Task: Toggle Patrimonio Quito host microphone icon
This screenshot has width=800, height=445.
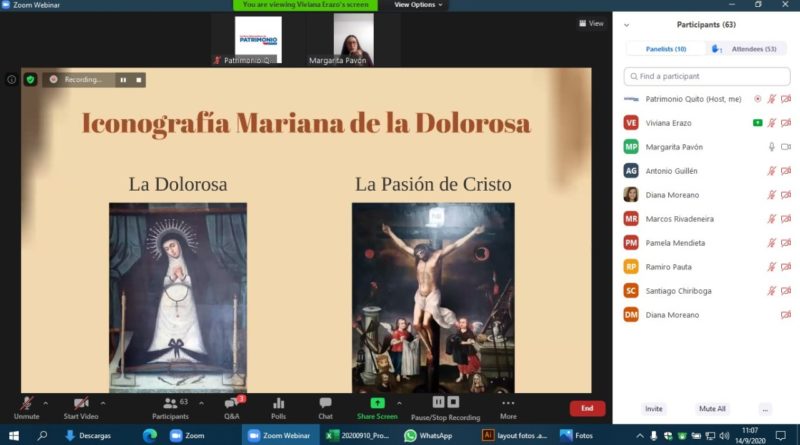Action: [771, 99]
